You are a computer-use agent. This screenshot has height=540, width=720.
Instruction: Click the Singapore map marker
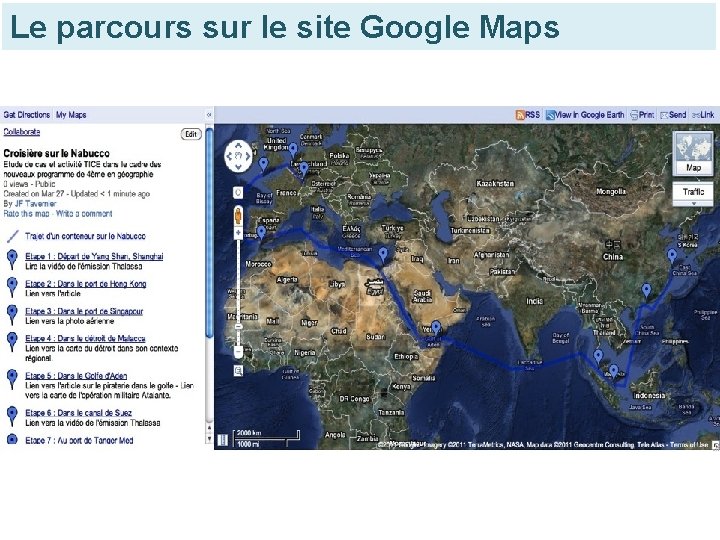pos(614,371)
